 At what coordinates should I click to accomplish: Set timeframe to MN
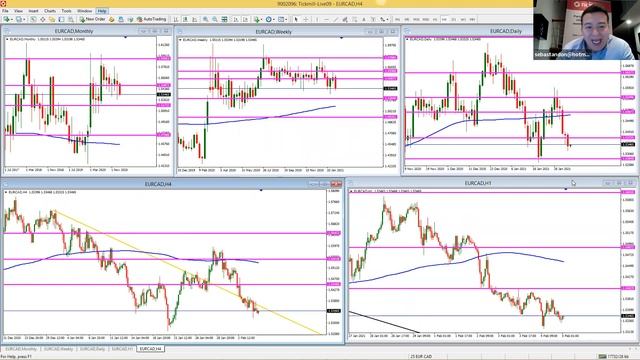coord(472,19)
